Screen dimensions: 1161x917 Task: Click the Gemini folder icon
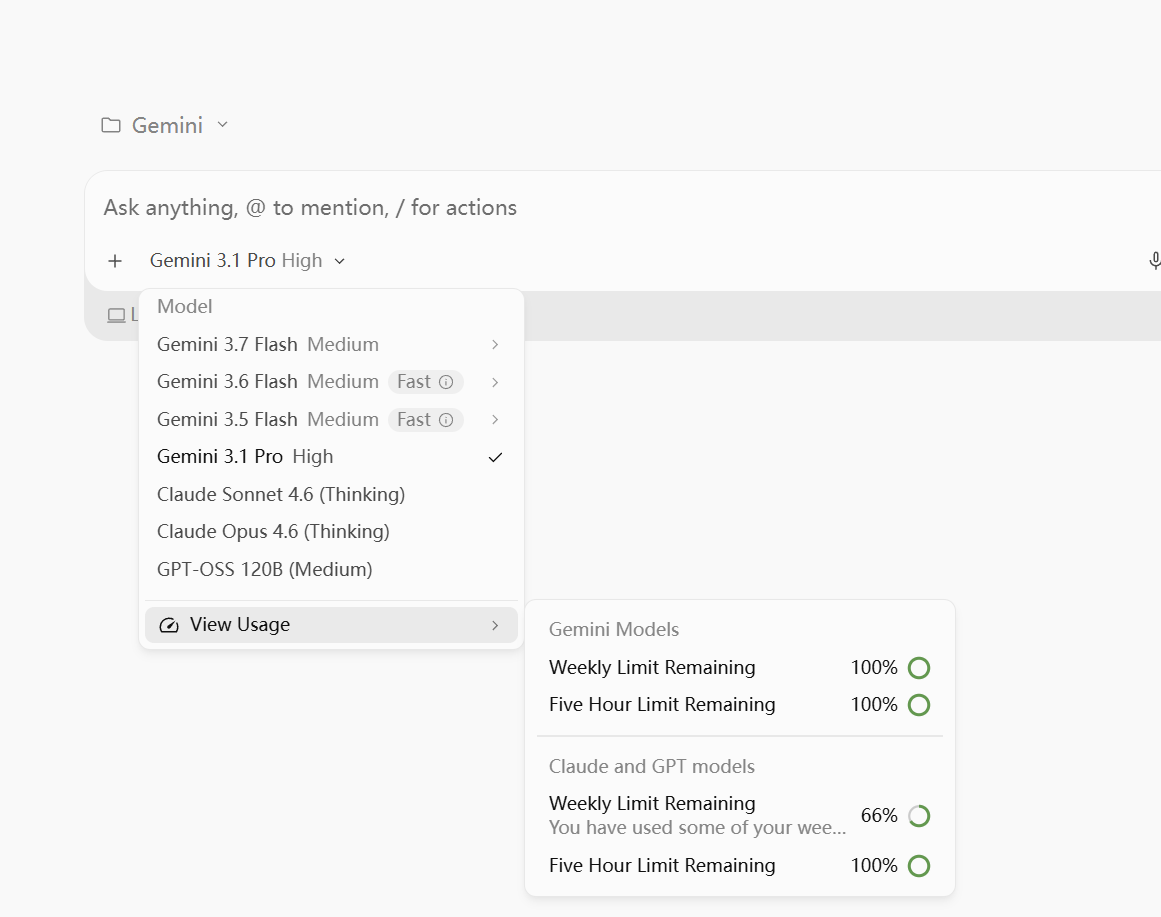point(111,125)
